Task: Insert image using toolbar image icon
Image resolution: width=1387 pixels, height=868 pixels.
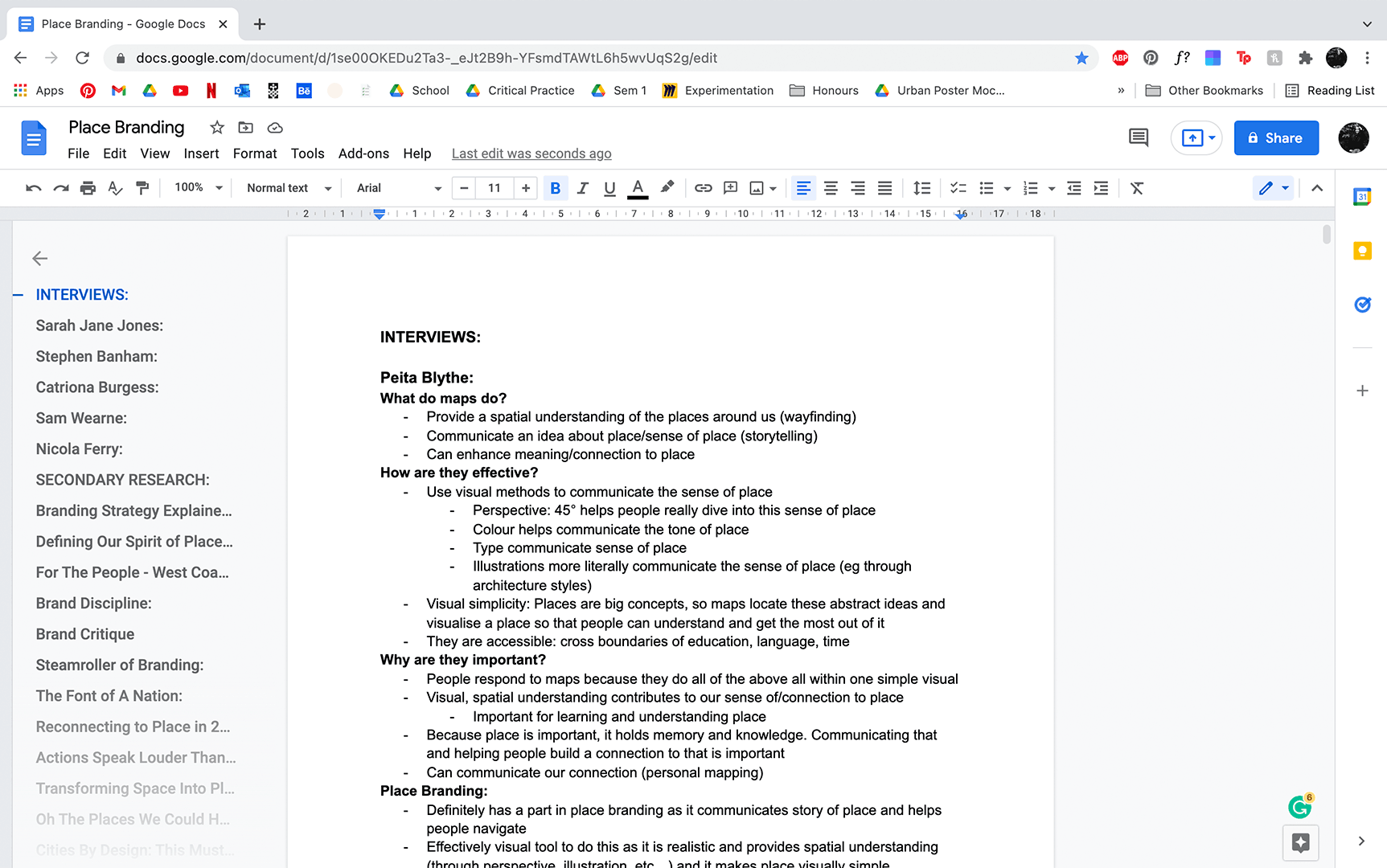Action: coord(757,188)
